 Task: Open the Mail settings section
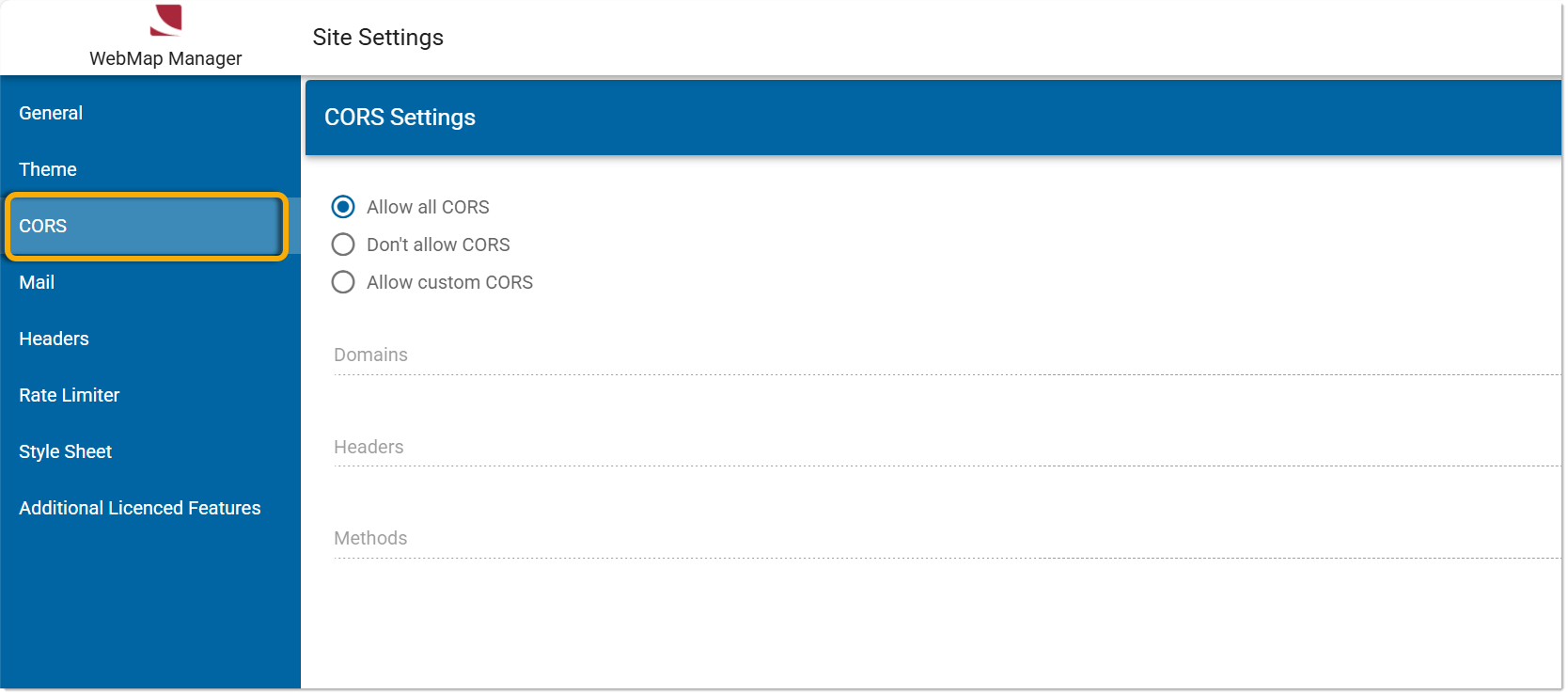(x=150, y=282)
